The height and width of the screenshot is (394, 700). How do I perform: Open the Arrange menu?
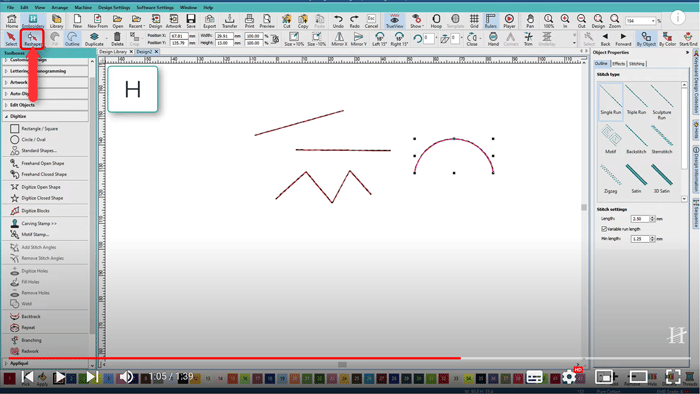coord(59,8)
